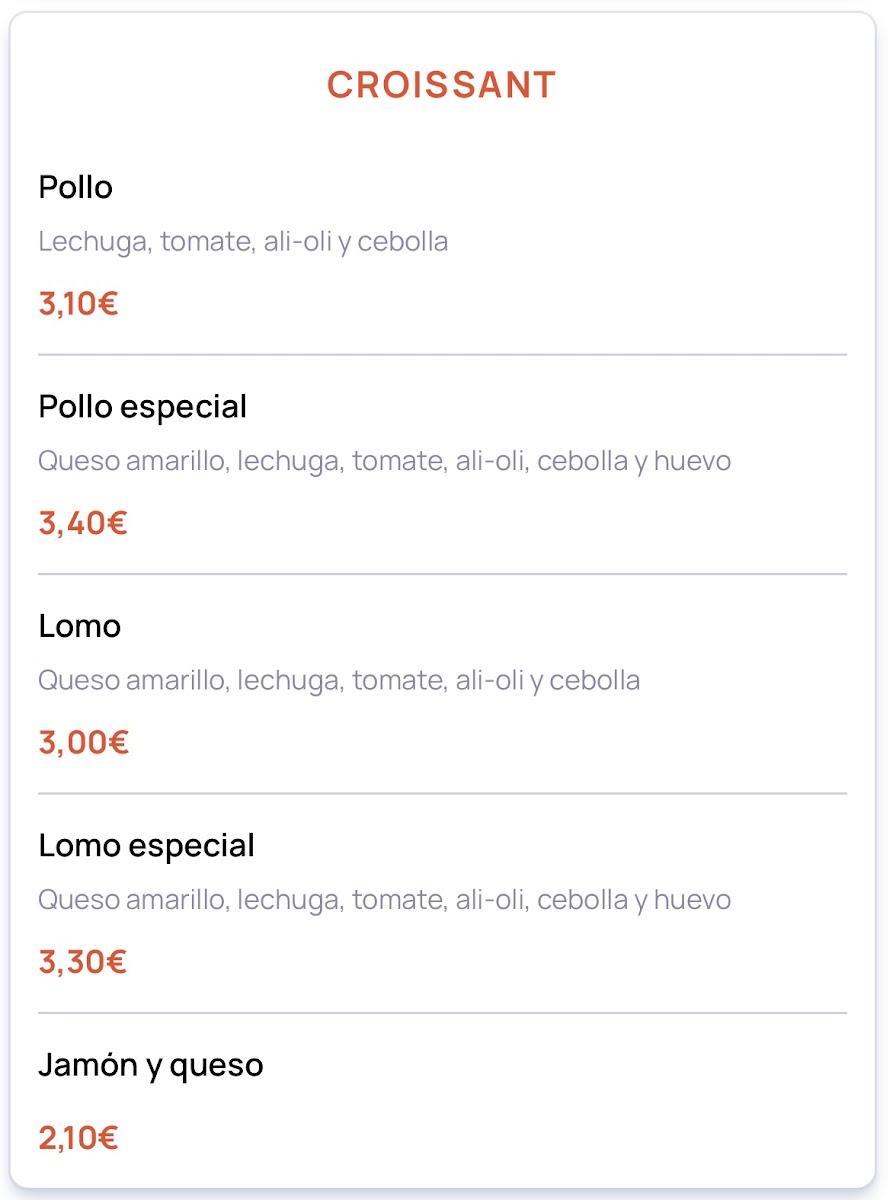
Task: Click the divider line above the Lomo title
Action: click(x=442, y=574)
